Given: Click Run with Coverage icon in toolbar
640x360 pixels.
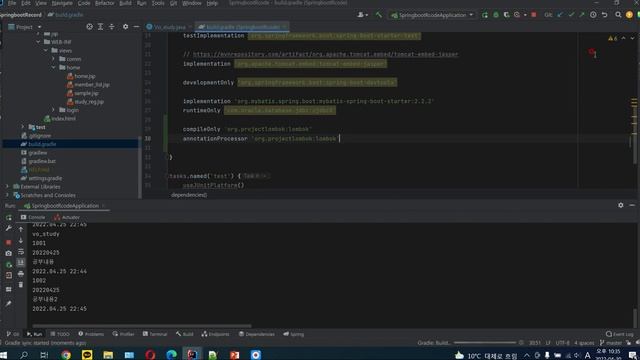Looking at the screenshot, I should tap(507, 15).
